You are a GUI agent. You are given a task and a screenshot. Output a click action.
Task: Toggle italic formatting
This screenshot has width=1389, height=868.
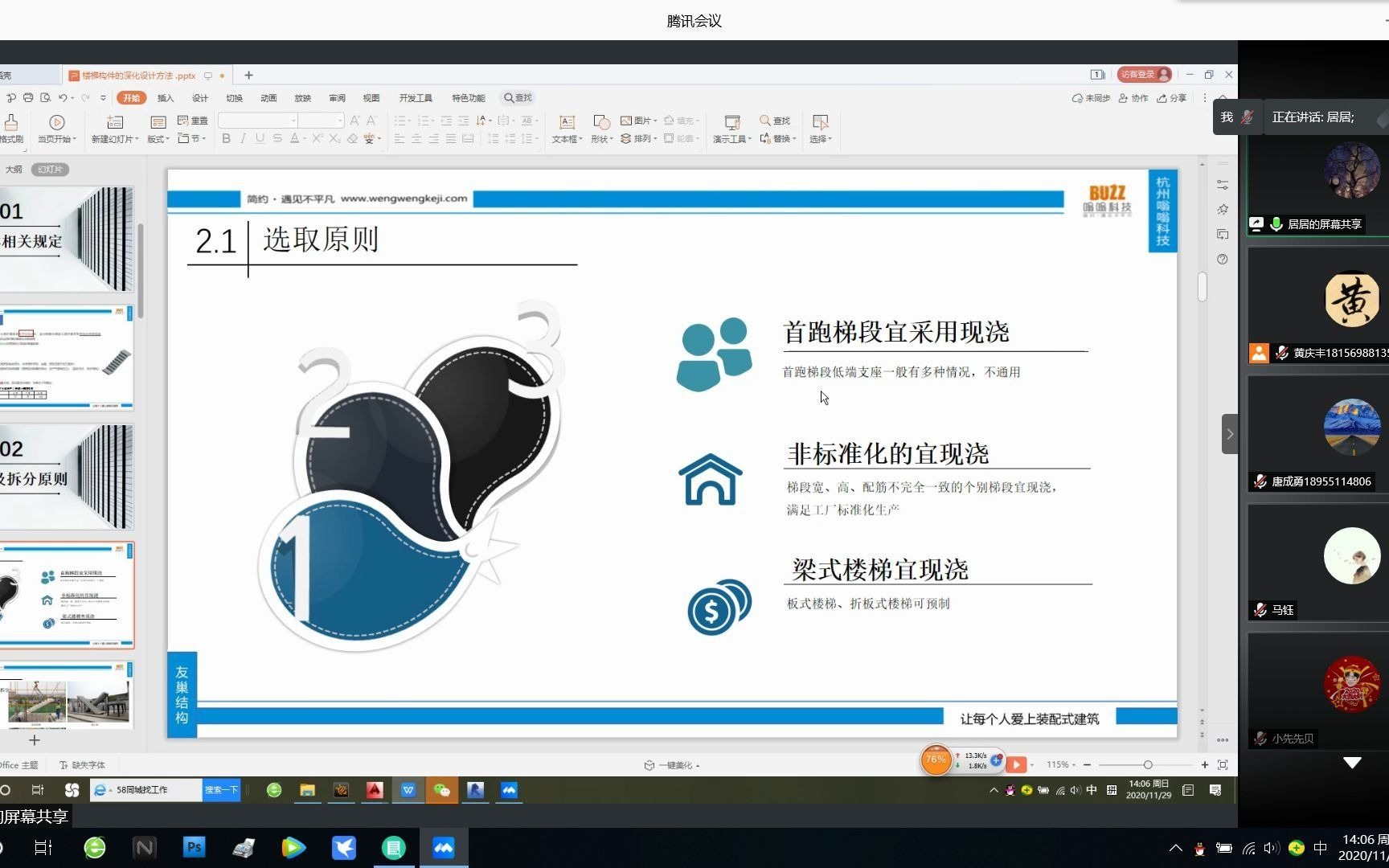click(243, 138)
